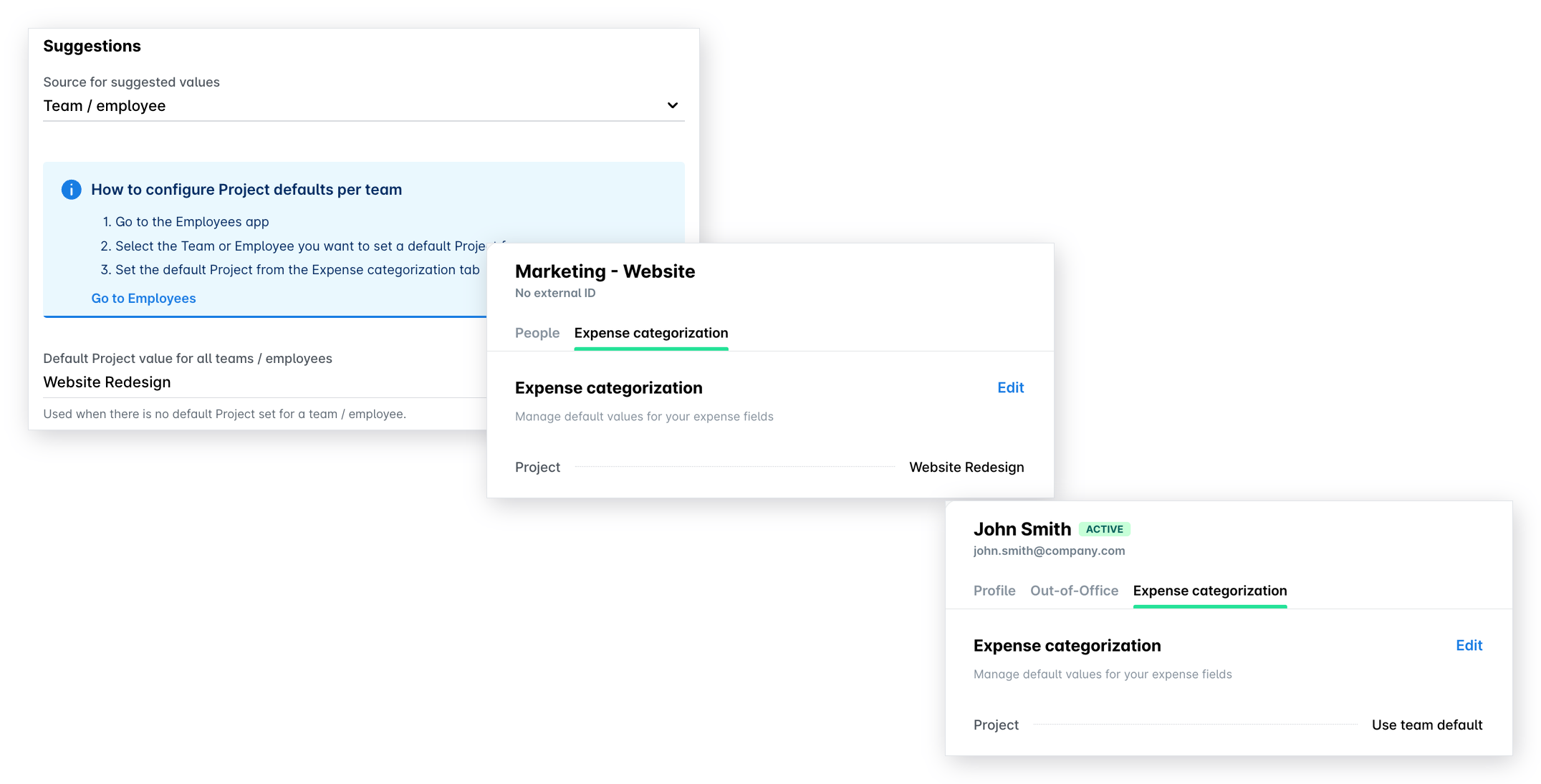Click the 'Default Project value for all teams / employees' label
The image size is (1541, 784).
187,359
